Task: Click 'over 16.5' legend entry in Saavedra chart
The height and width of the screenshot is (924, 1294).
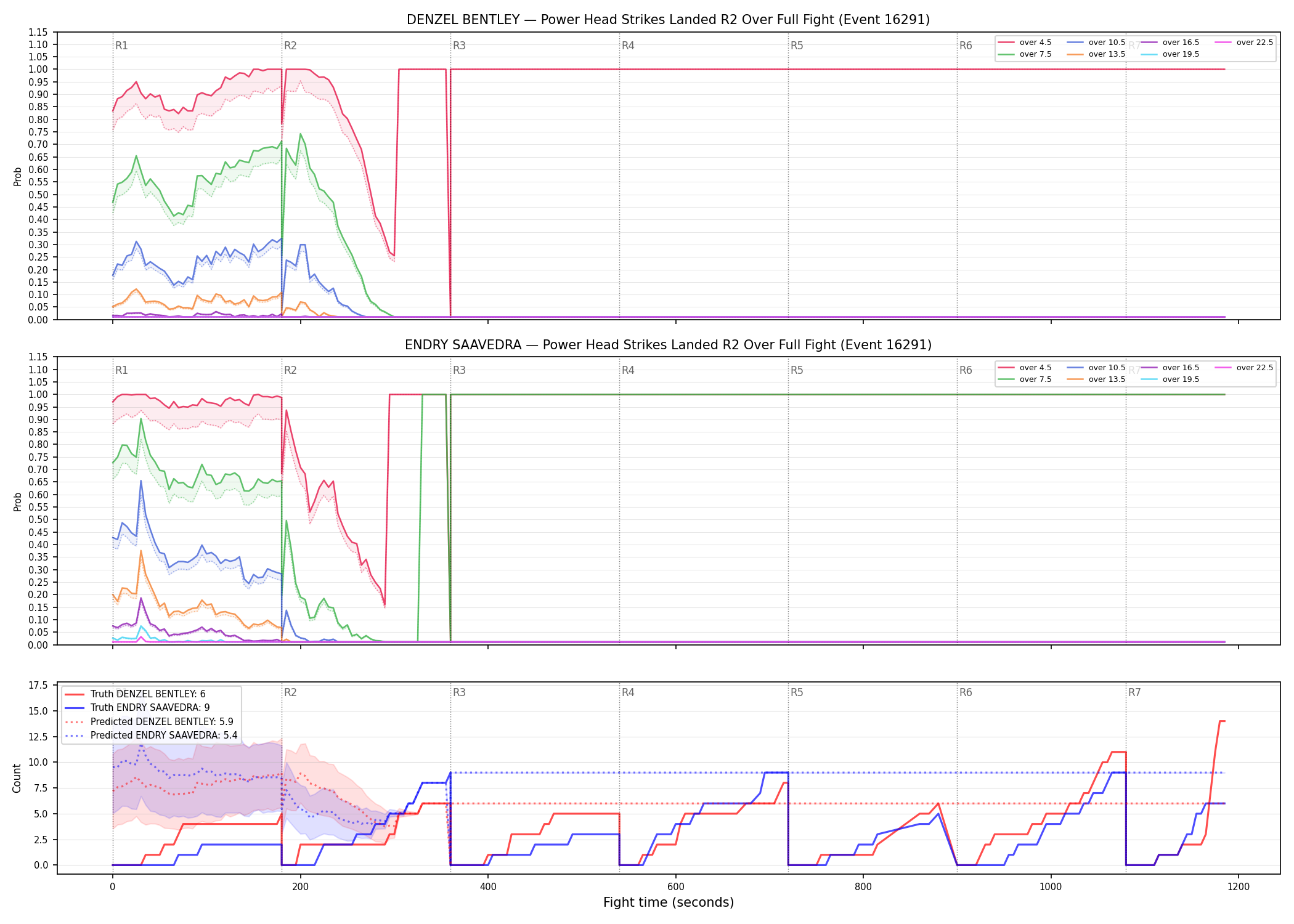Action: 1170,368
